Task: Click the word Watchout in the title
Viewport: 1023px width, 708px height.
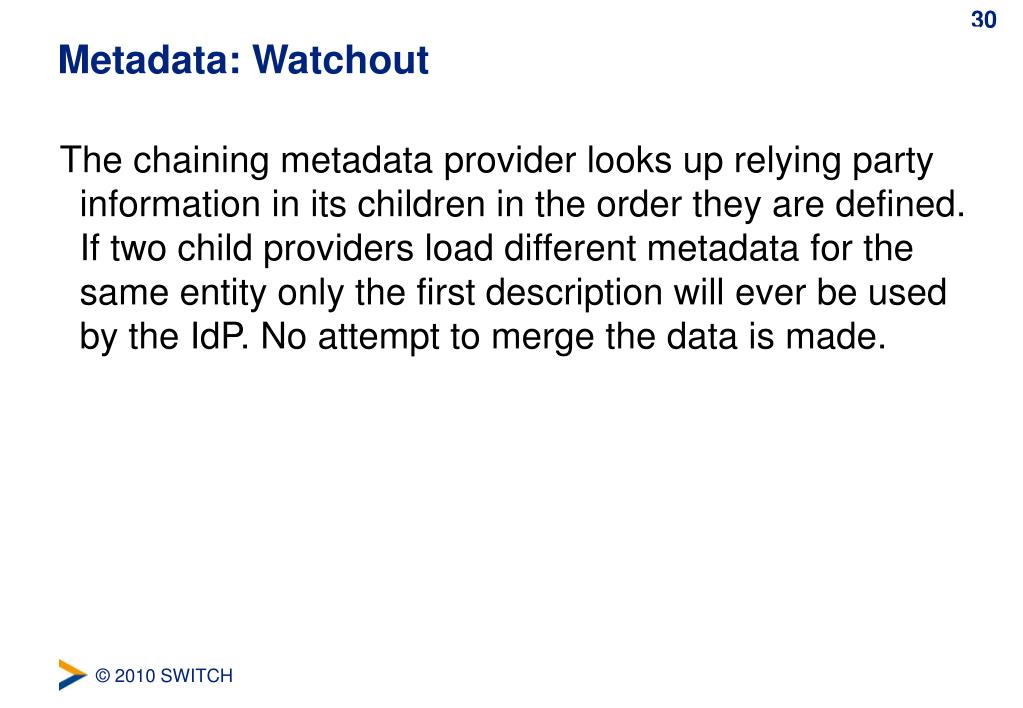Action: click(x=341, y=59)
